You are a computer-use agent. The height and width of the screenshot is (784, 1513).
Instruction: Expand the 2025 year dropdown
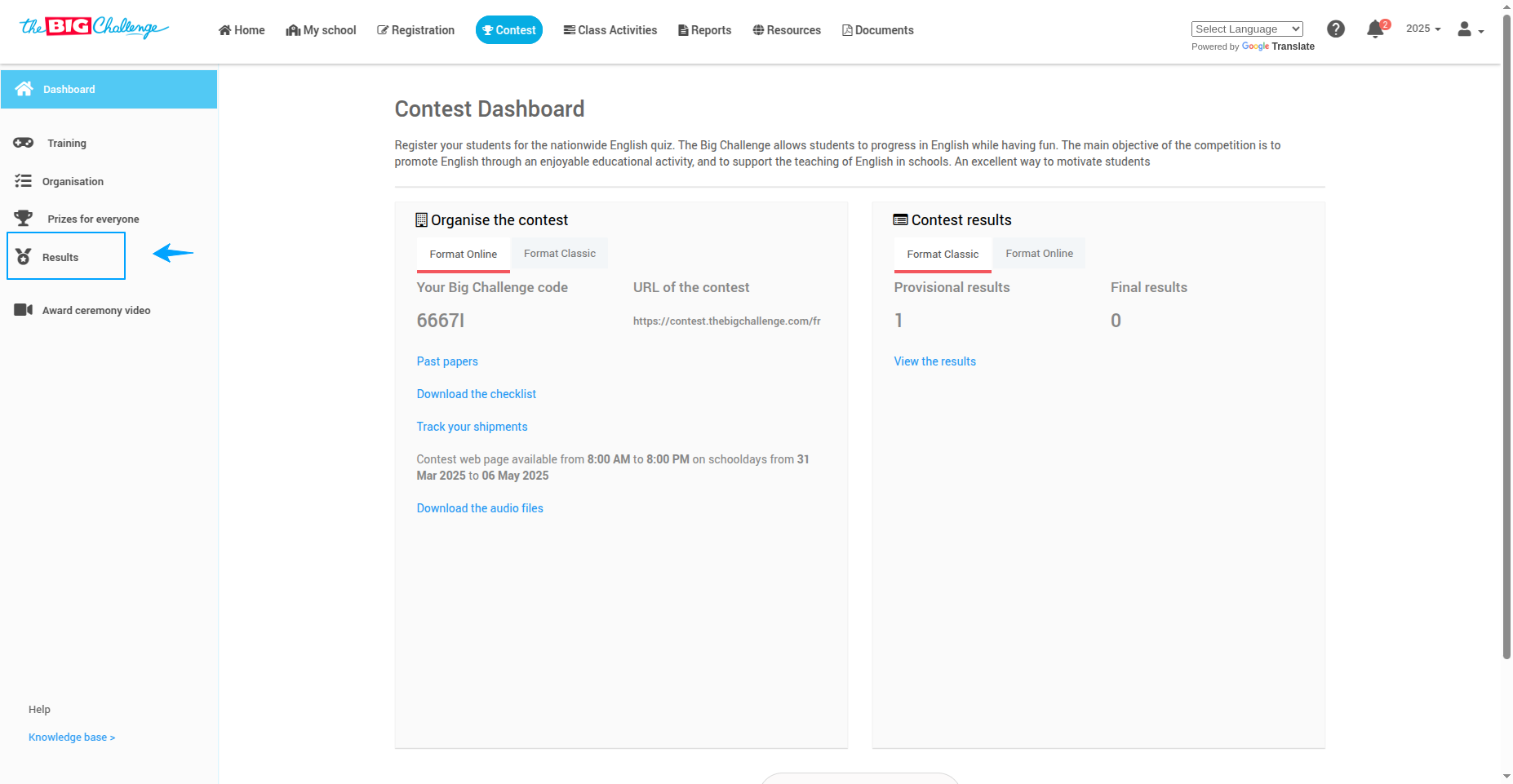point(1423,29)
